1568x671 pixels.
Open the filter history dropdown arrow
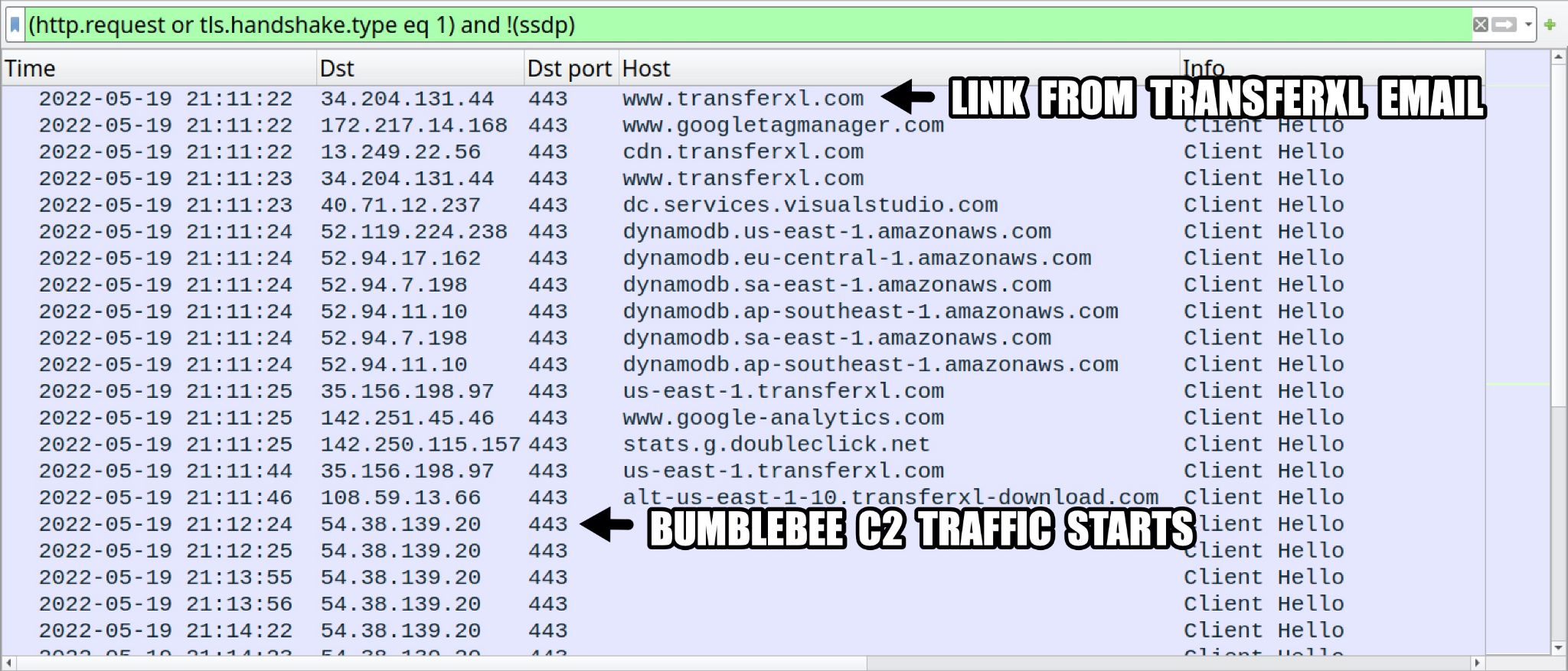click(x=1528, y=24)
